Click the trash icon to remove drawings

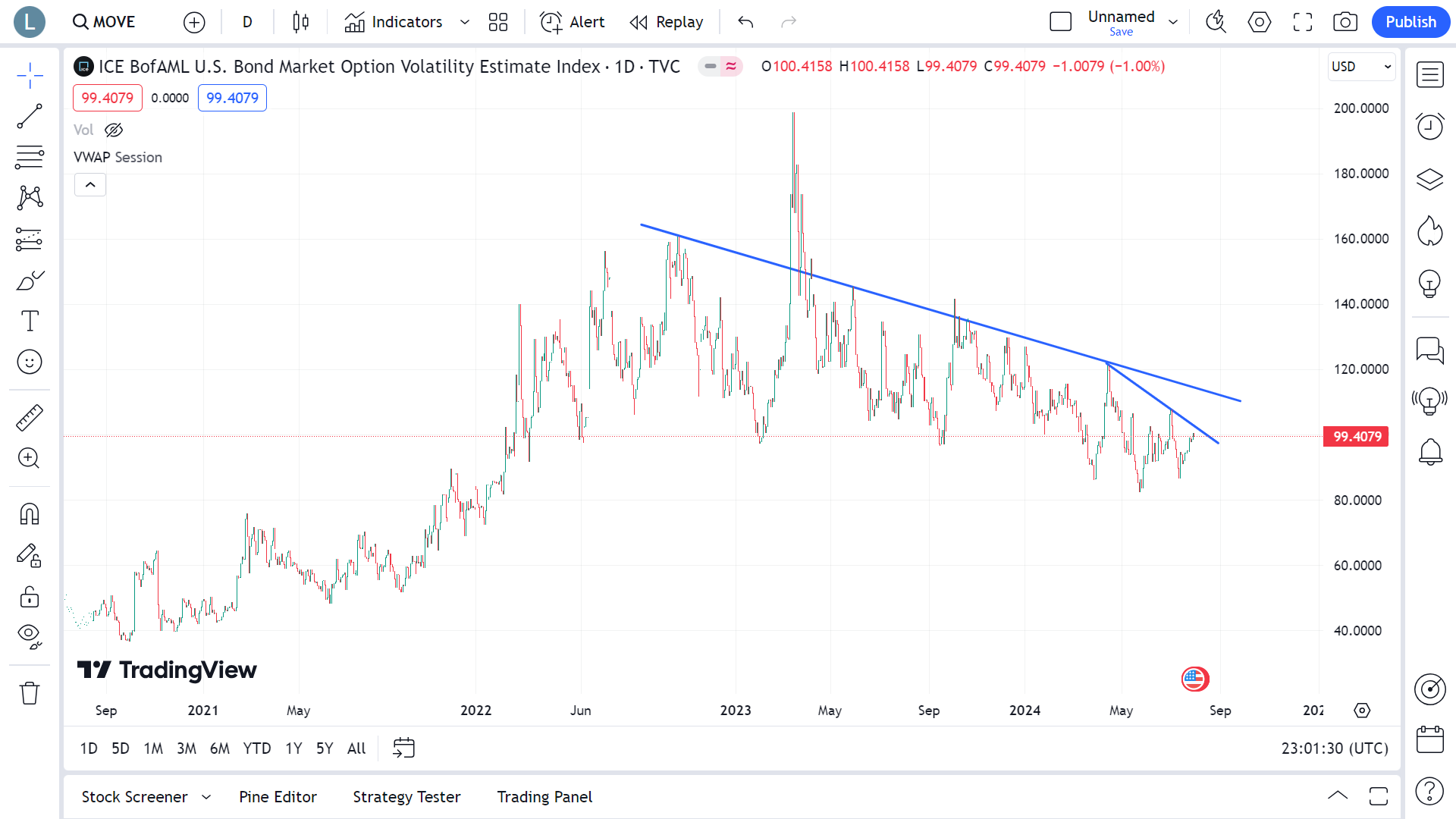click(x=30, y=692)
